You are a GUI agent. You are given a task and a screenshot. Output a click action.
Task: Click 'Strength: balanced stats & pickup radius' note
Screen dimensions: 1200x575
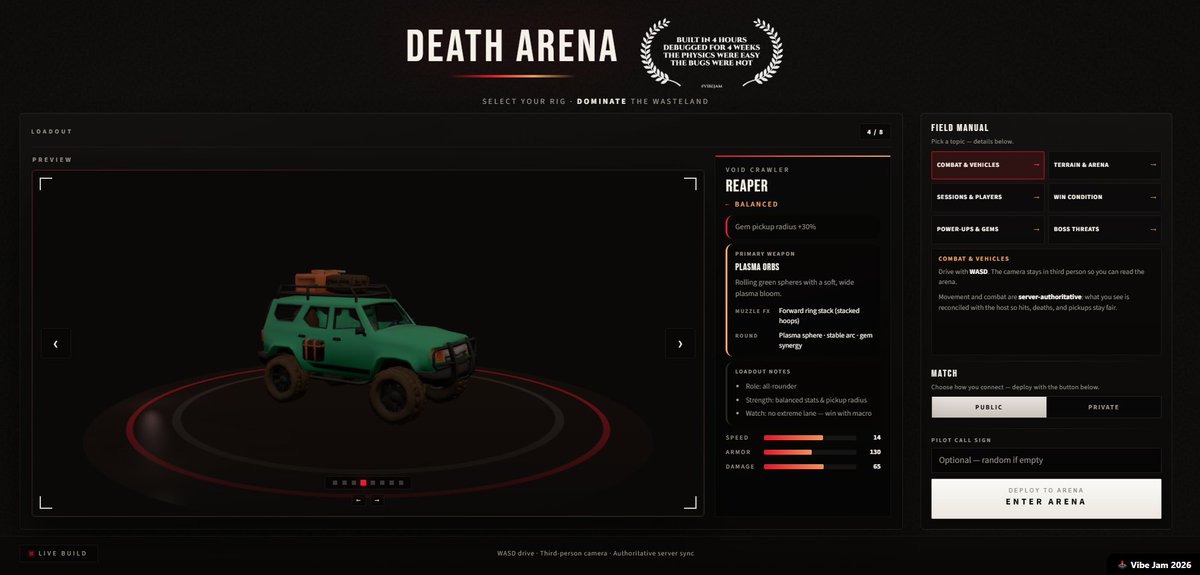point(808,400)
